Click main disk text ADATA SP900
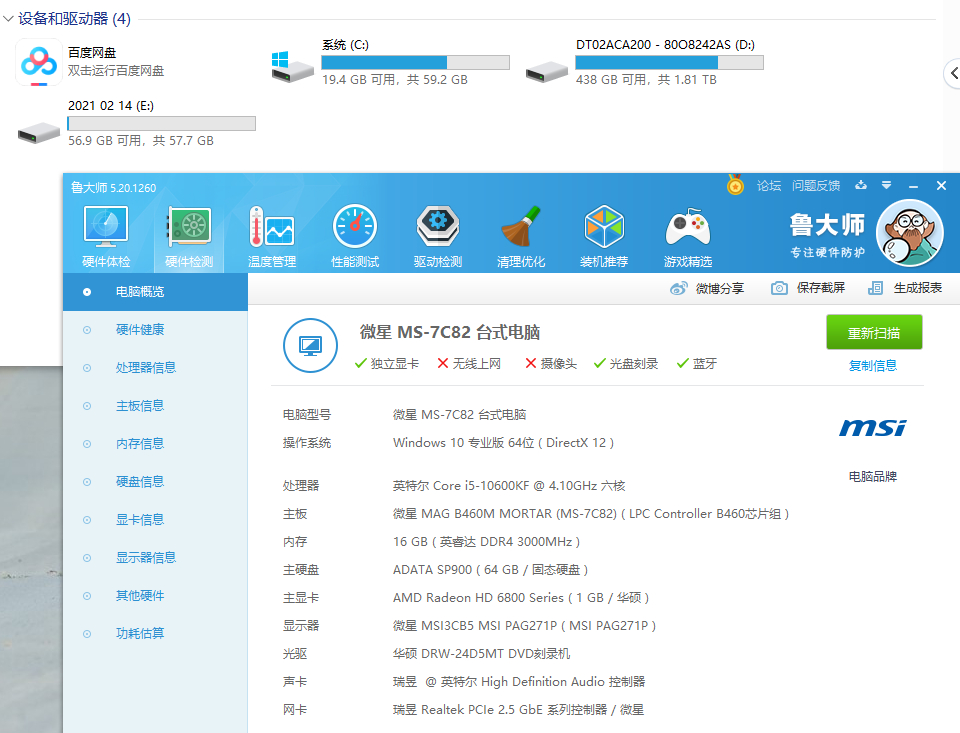This screenshot has height=733, width=960. pos(490,570)
